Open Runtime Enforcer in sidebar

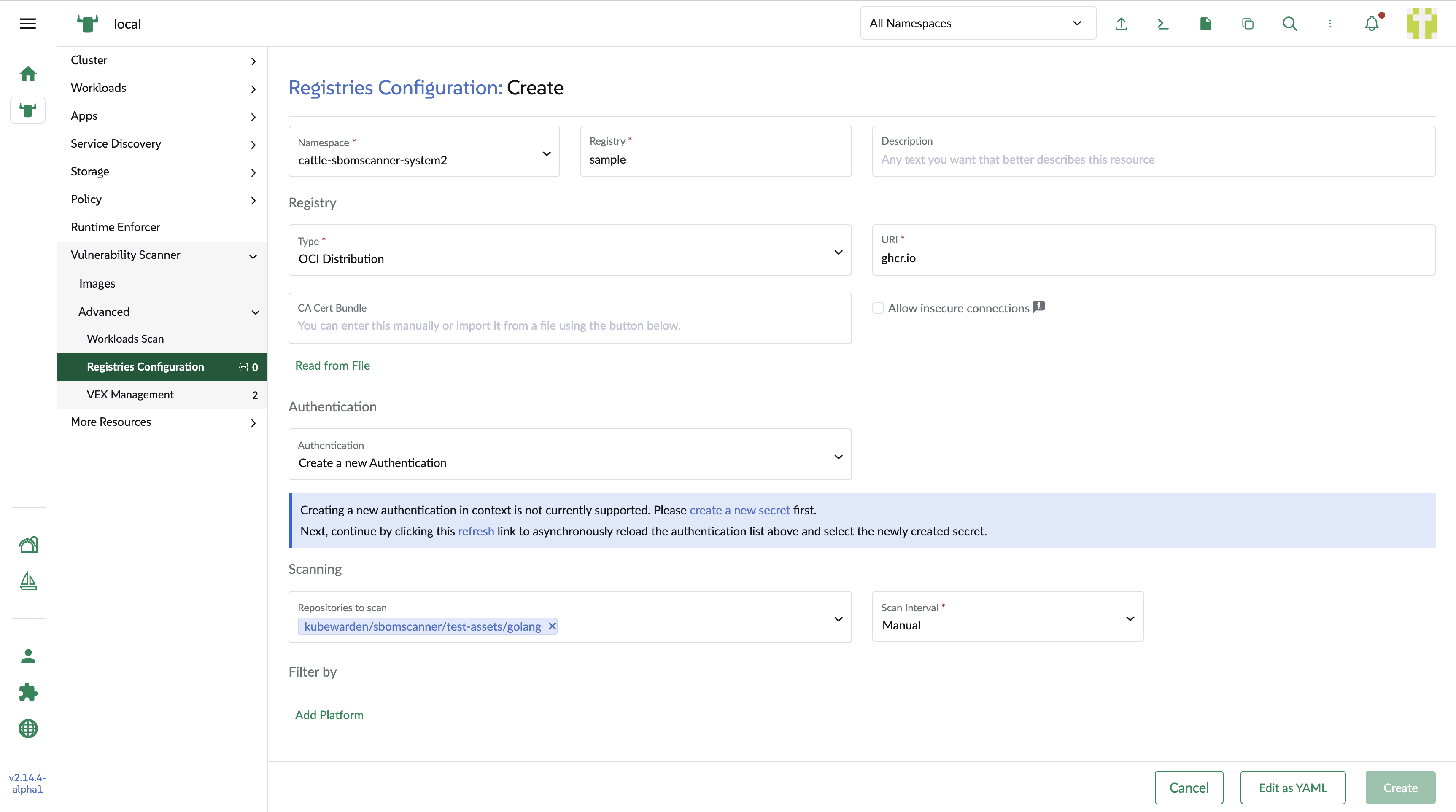tap(162, 227)
